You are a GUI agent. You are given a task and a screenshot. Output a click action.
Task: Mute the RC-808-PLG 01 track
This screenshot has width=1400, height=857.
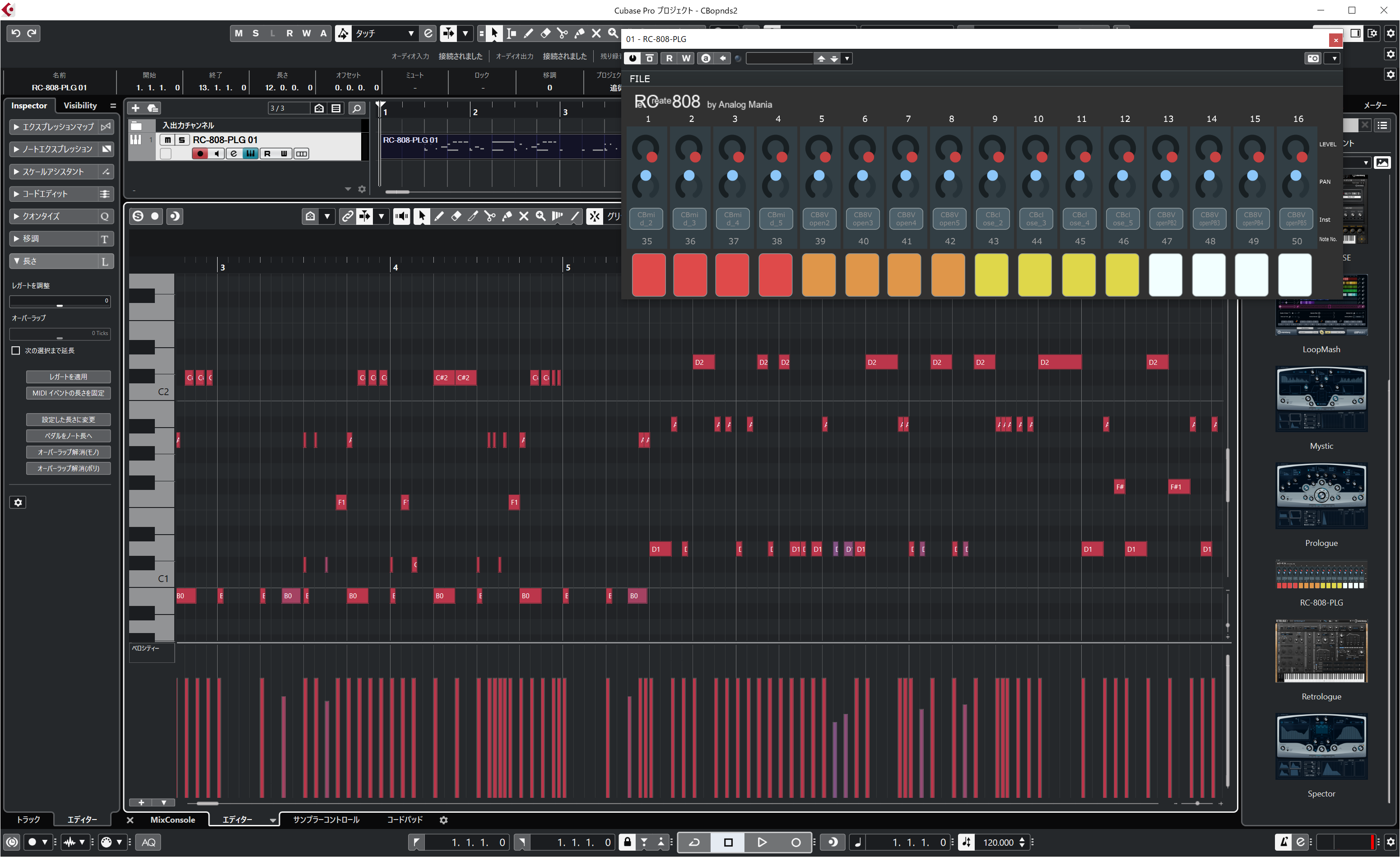coord(167,140)
